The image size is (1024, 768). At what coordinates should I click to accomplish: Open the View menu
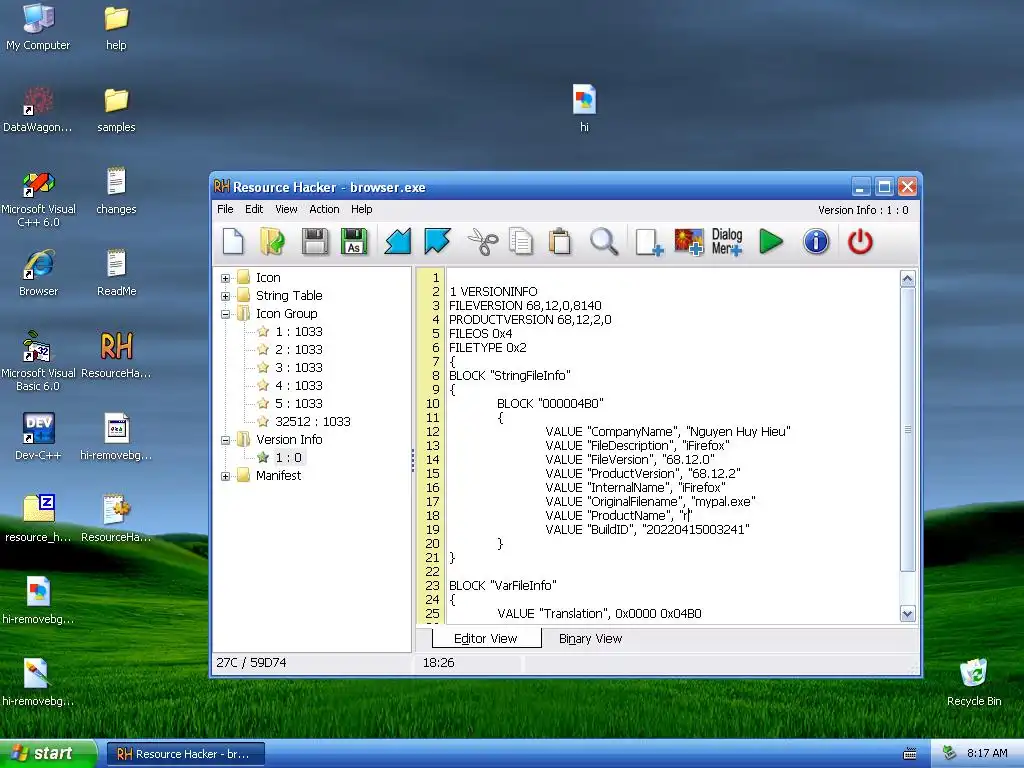(286, 209)
